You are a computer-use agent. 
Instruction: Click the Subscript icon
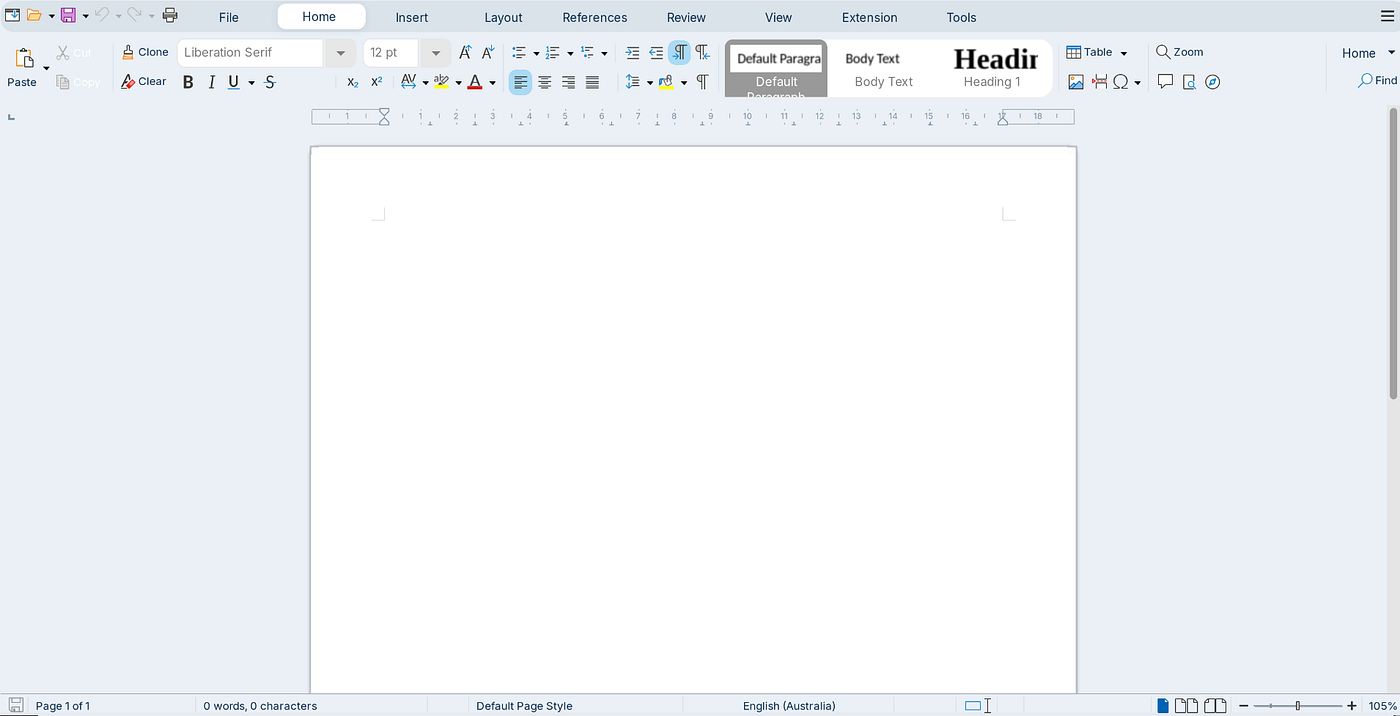[x=353, y=82]
